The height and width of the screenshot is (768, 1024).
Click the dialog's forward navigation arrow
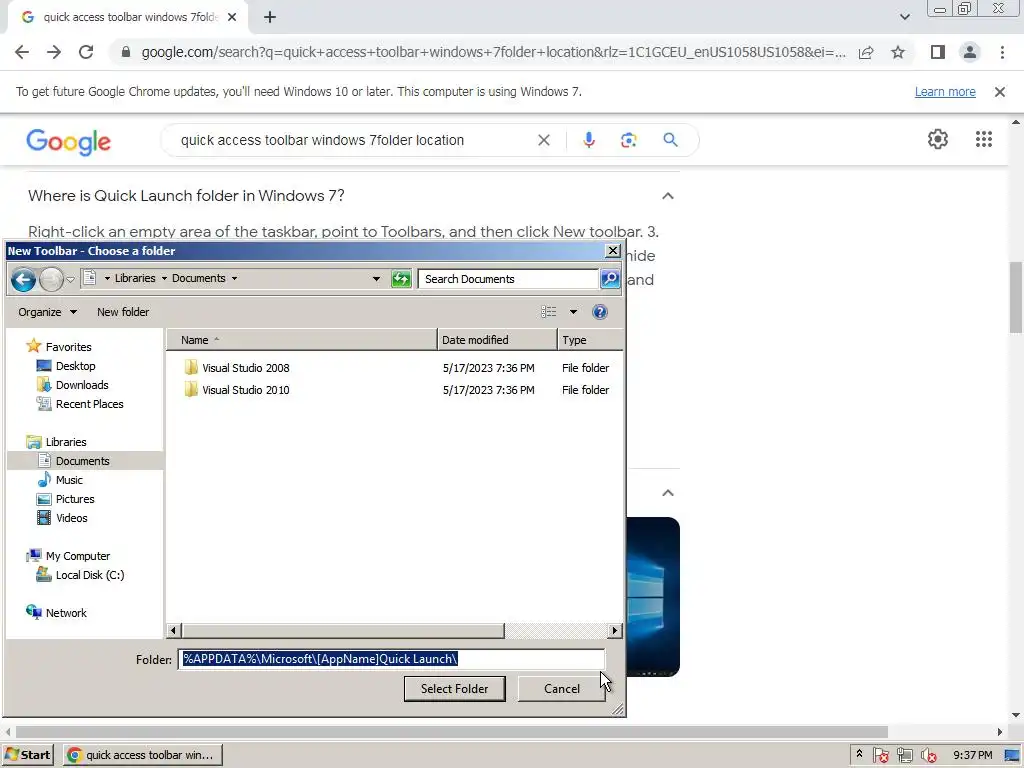[x=51, y=280]
